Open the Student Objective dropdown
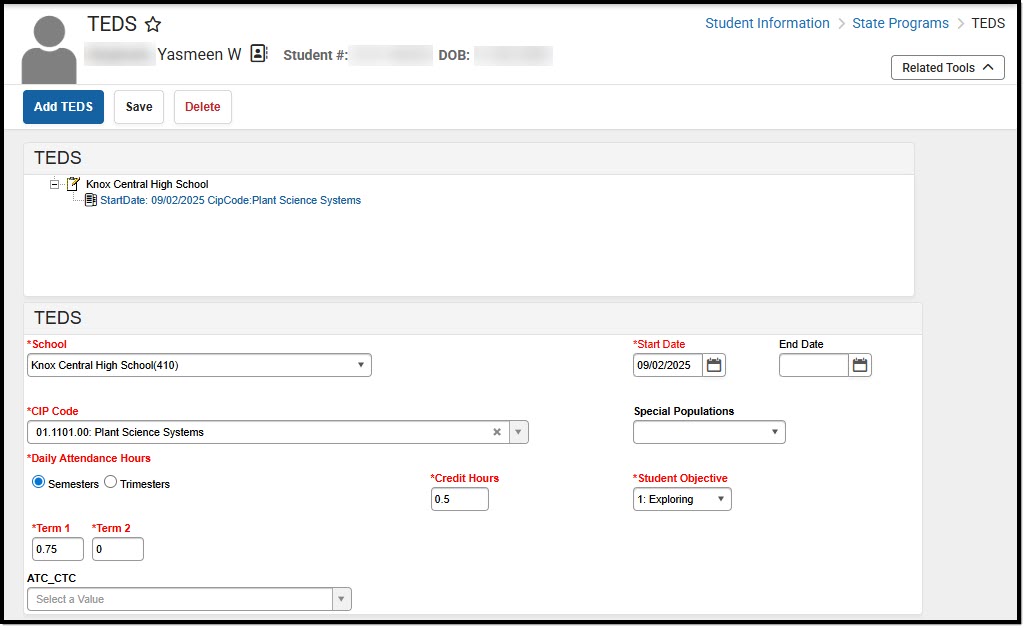The height and width of the screenshot is (628, 1025). 682,499
